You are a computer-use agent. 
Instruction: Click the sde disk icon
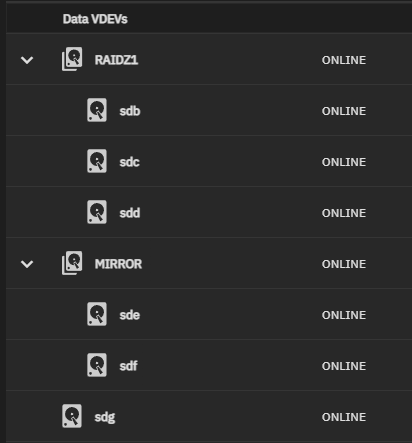(97, 314)
